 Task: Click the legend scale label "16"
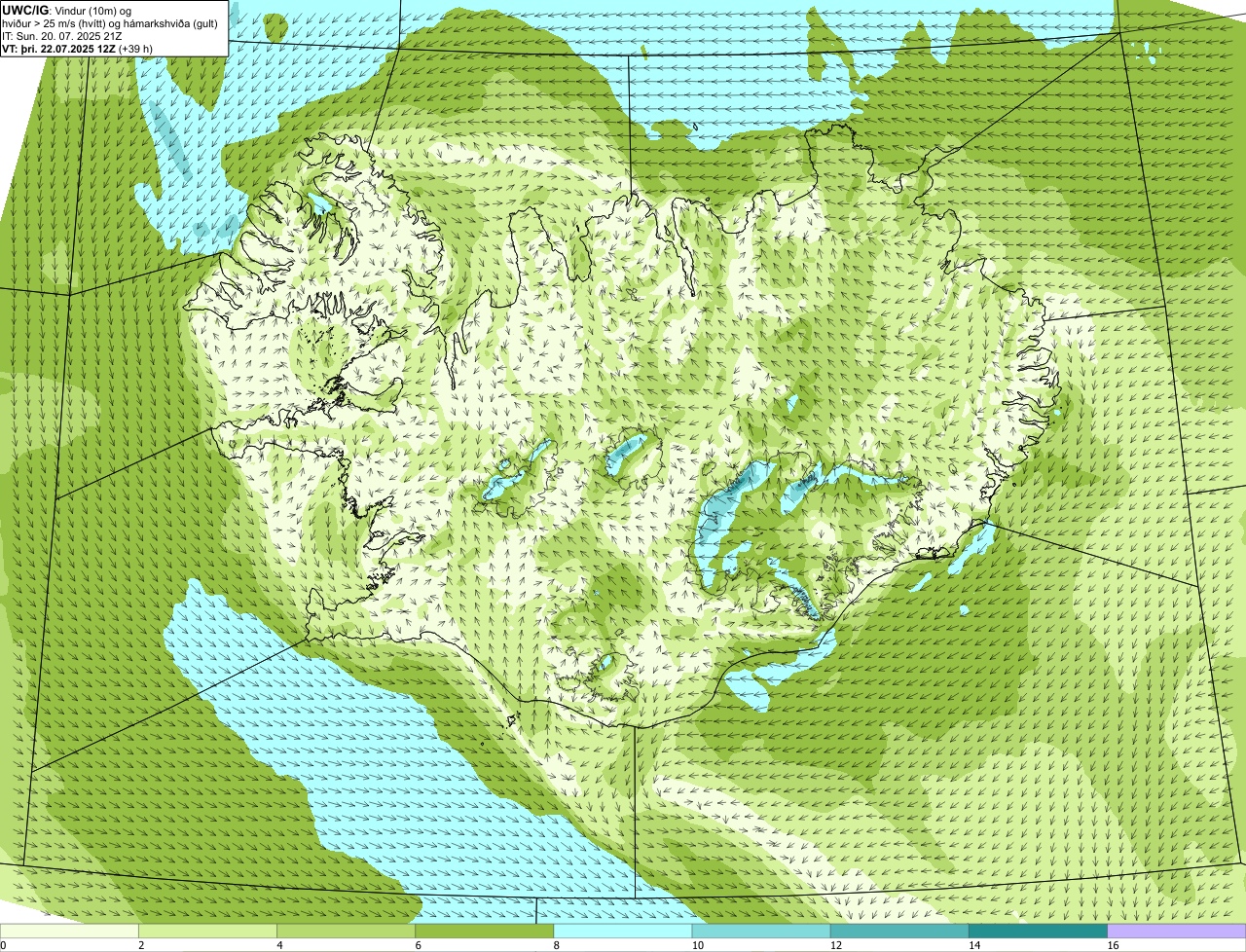pos(1112,945)
